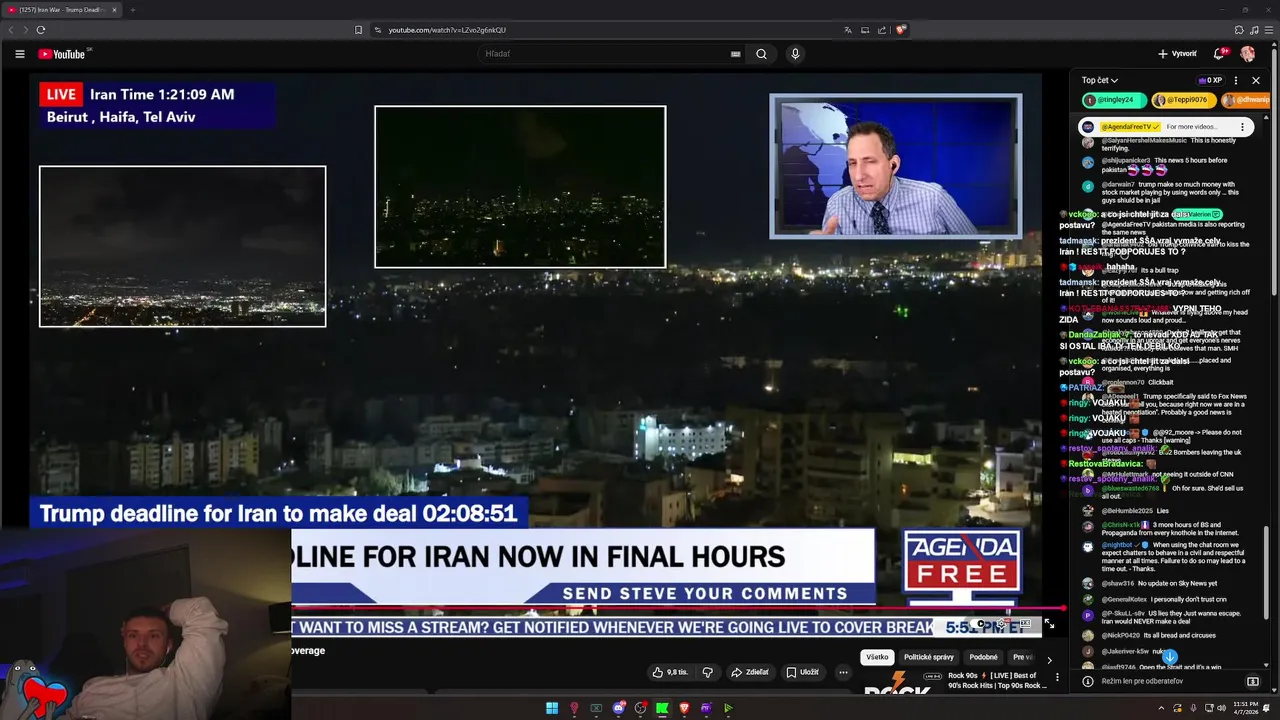Select the @tingley24 super chat chip
Viewport: 1280px width, 720px height.
pyautogui.click(x=1114, y=100)
